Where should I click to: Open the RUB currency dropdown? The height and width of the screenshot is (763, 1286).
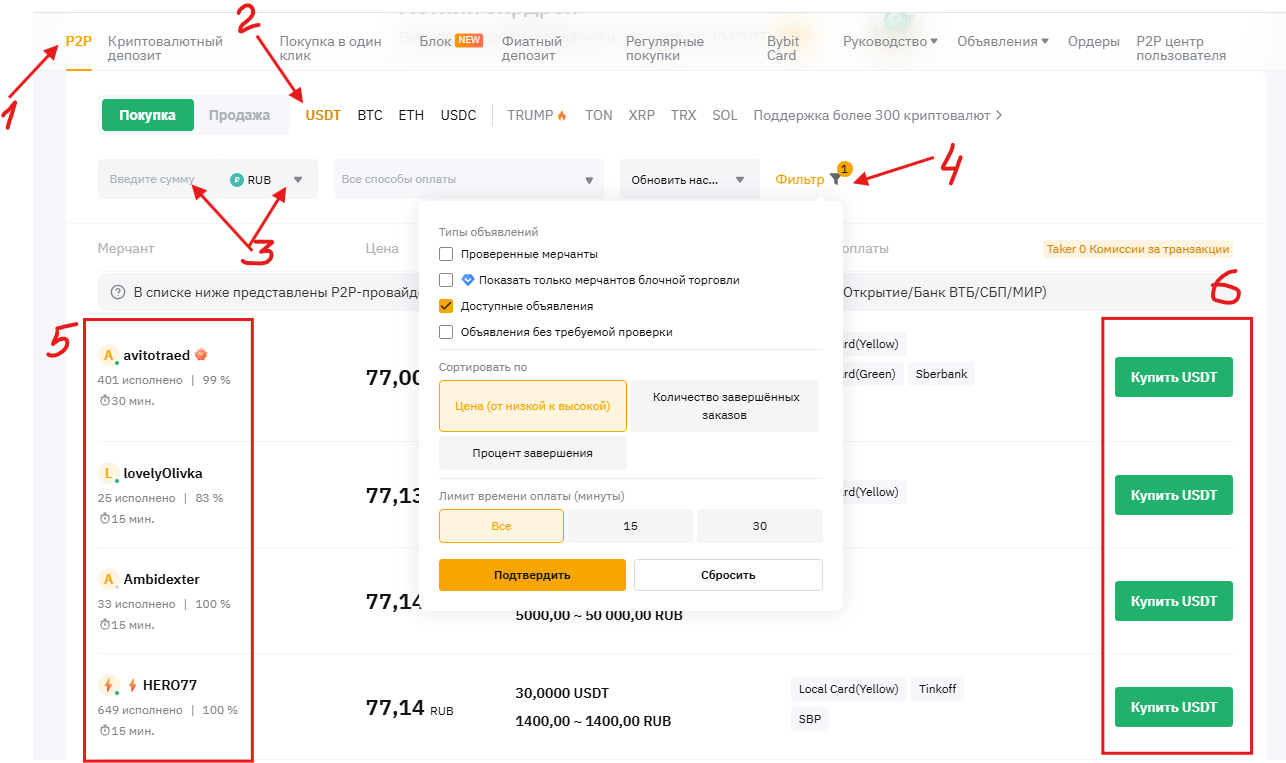297,180
